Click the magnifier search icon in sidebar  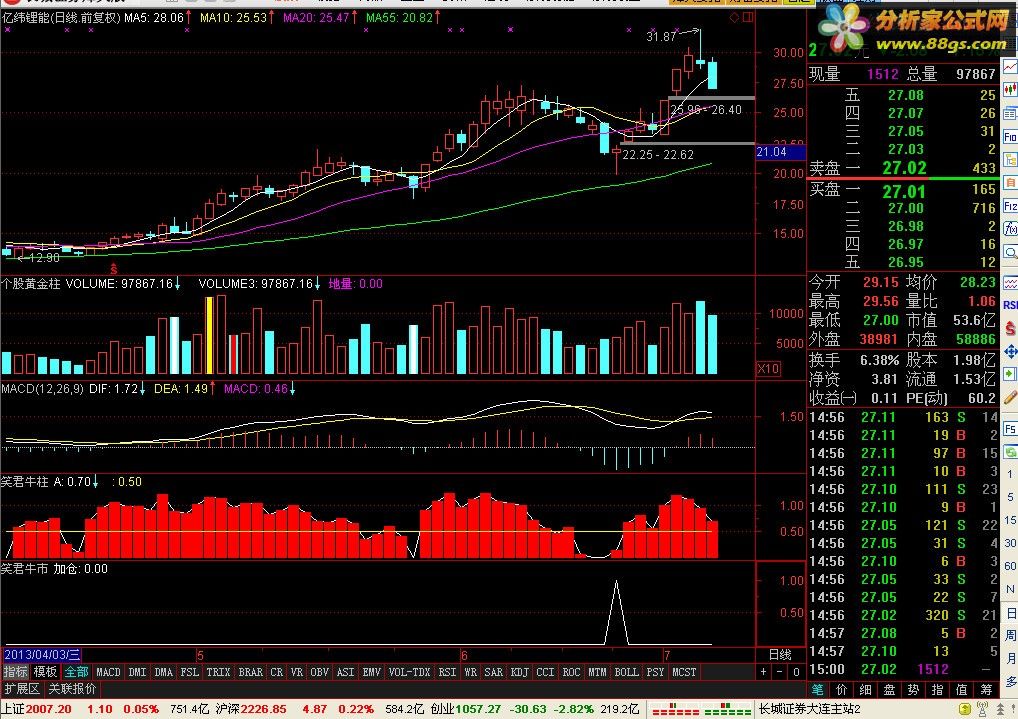1010,252
